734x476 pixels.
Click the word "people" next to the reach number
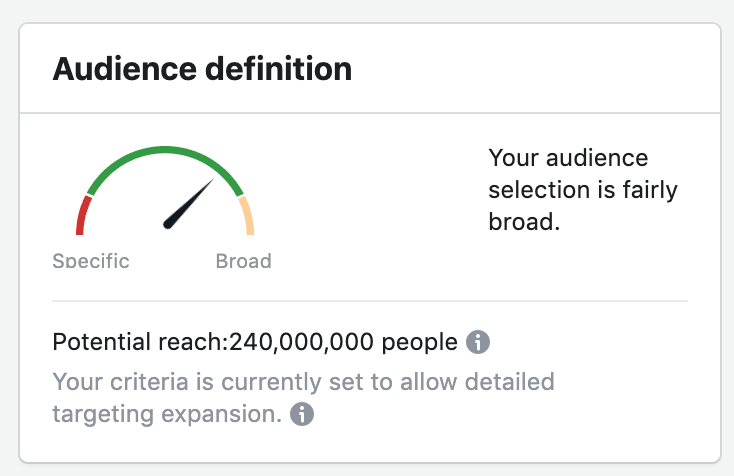coord(424,343)
